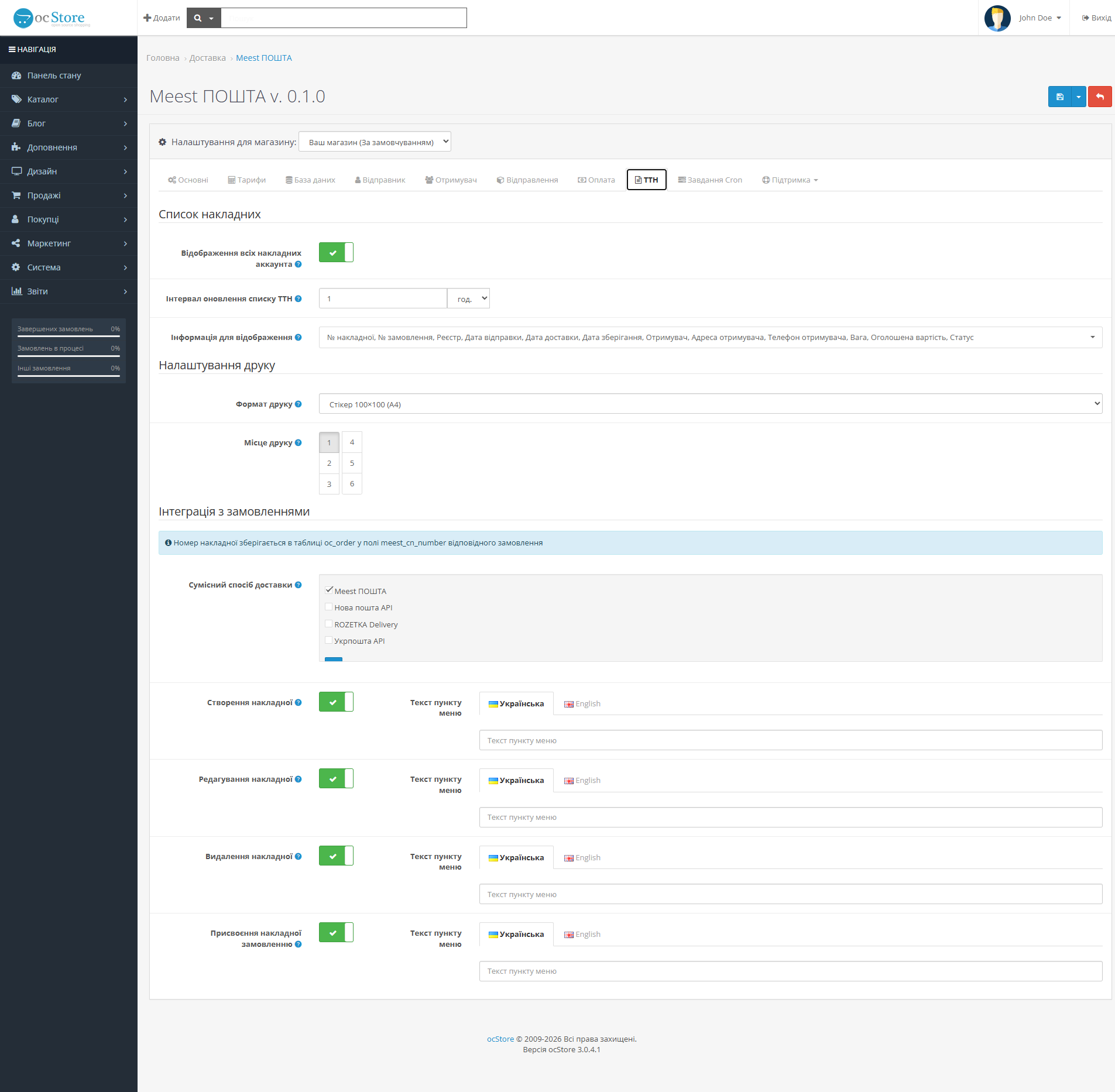Toggle Відображення всіх накладних аккаунта switch
This screenshot has height=1092, width=1115.
click(x=336, y=253)
